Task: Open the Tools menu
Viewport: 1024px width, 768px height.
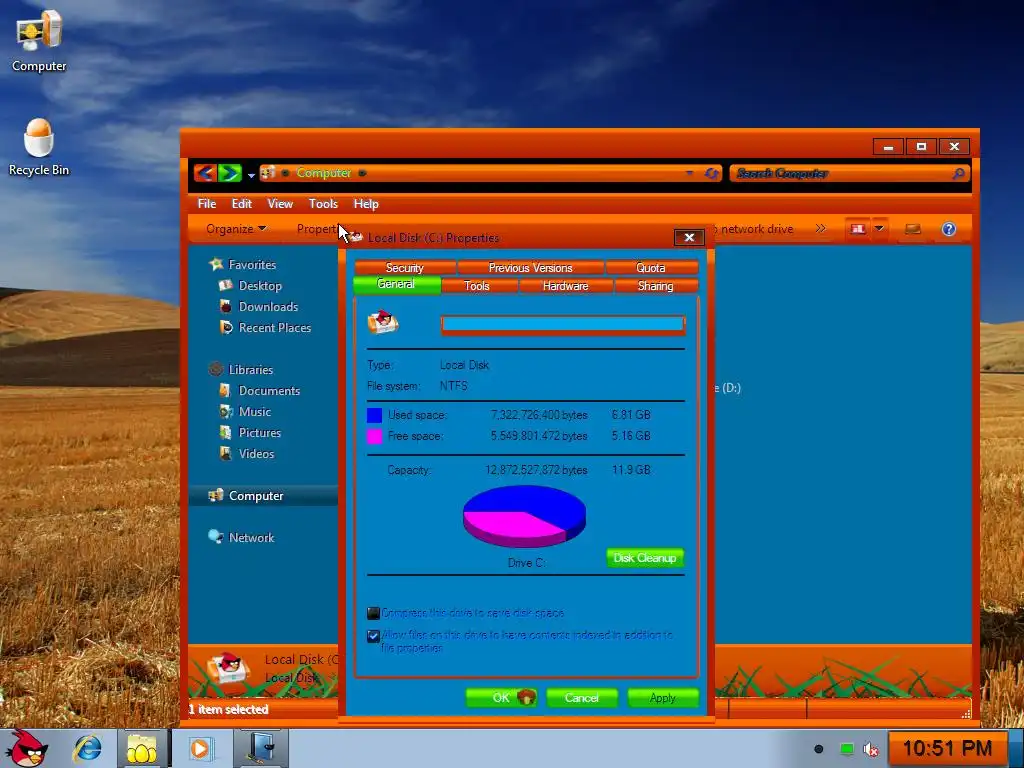Action: pos(323,204)
